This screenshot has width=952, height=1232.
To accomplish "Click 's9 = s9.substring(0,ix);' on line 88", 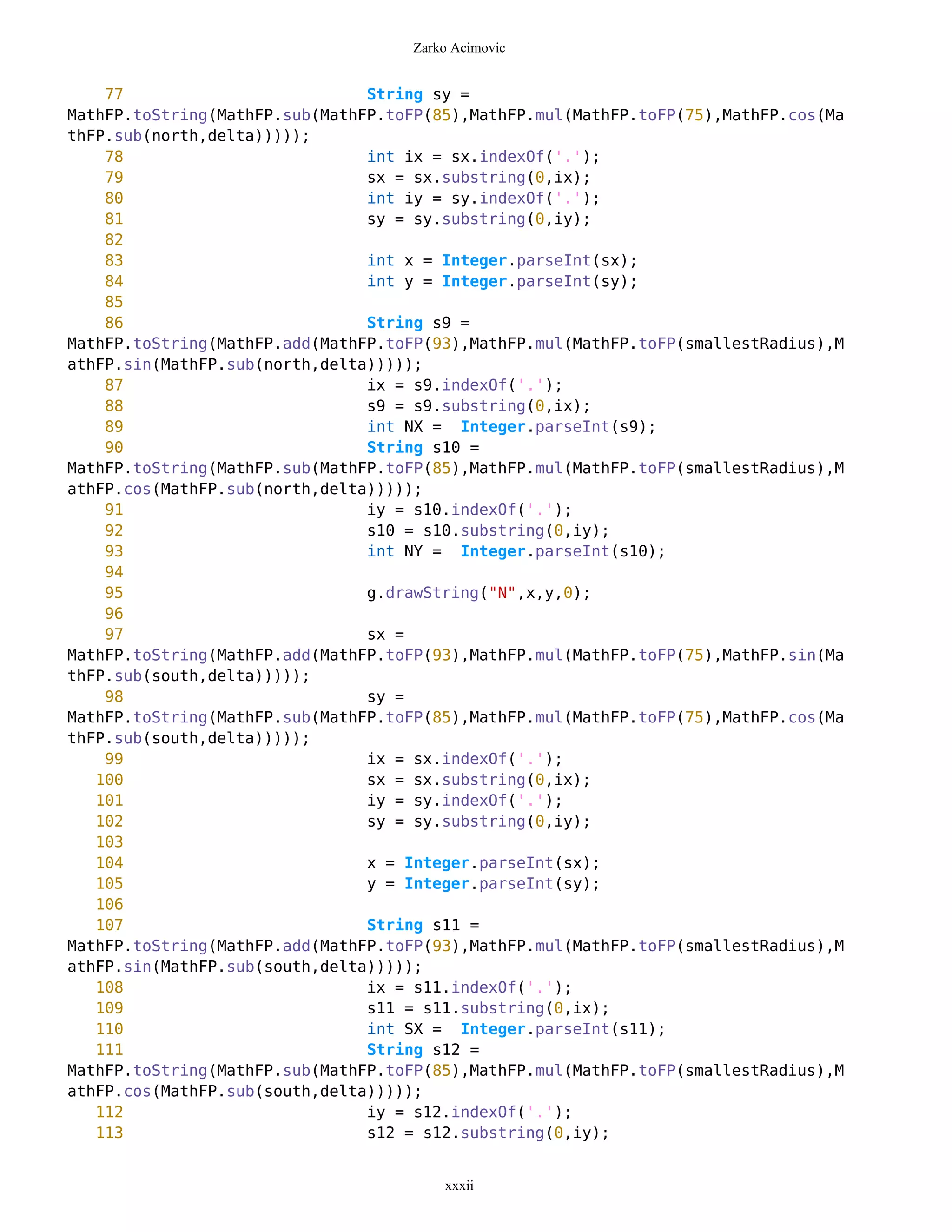I will [x=479, y=406].
